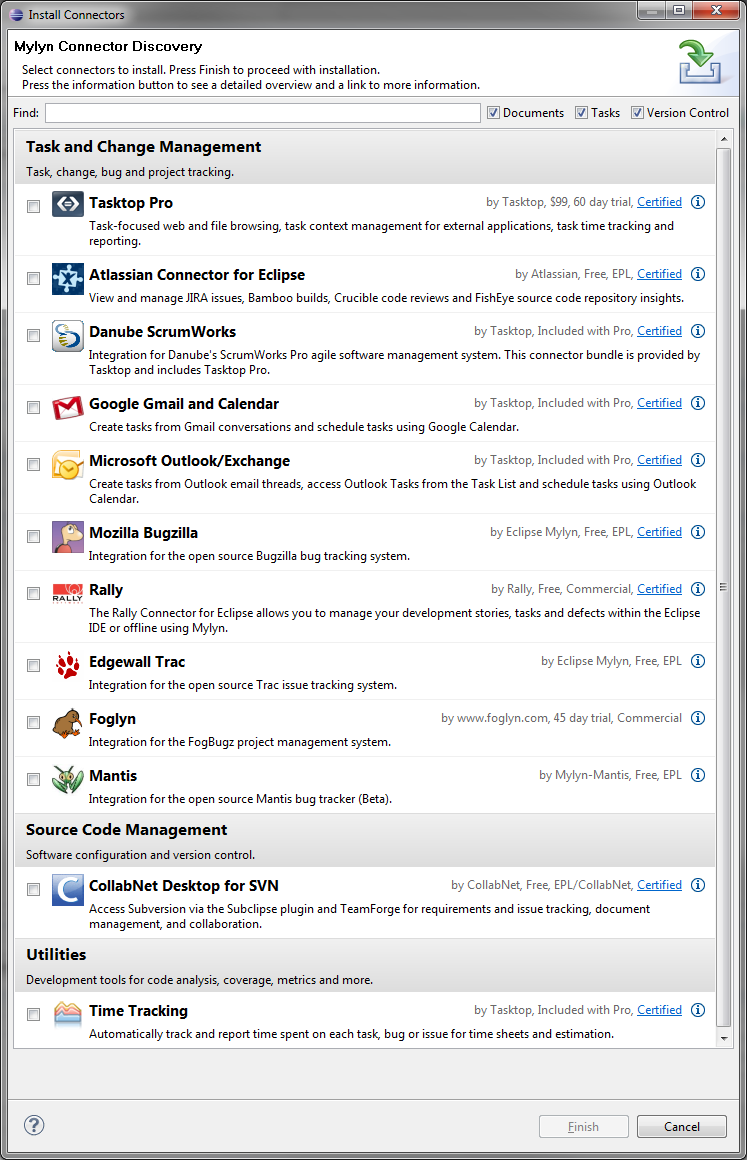Screen dimensions: 747x1160
Task: Click the CollabNet Desktop for SVN icon
Action: (67, 889)
